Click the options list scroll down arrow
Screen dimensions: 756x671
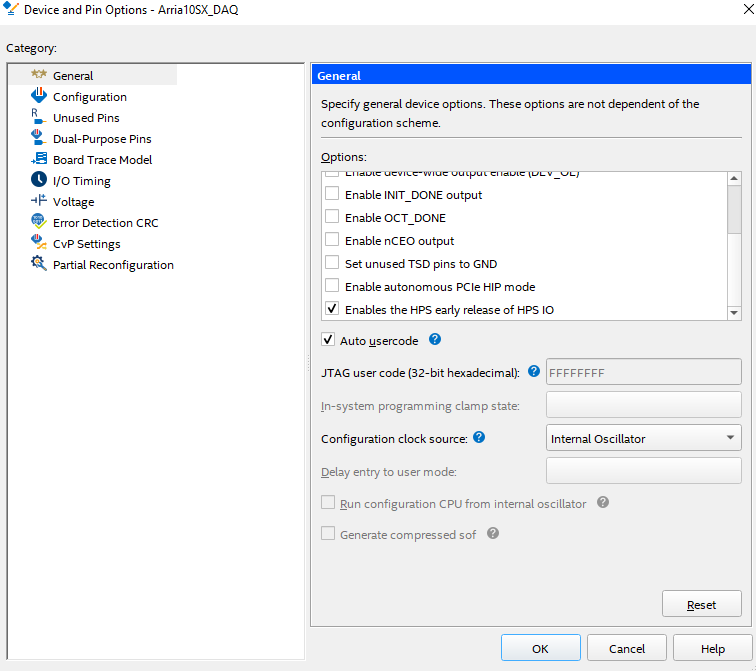tap(734, 313)
